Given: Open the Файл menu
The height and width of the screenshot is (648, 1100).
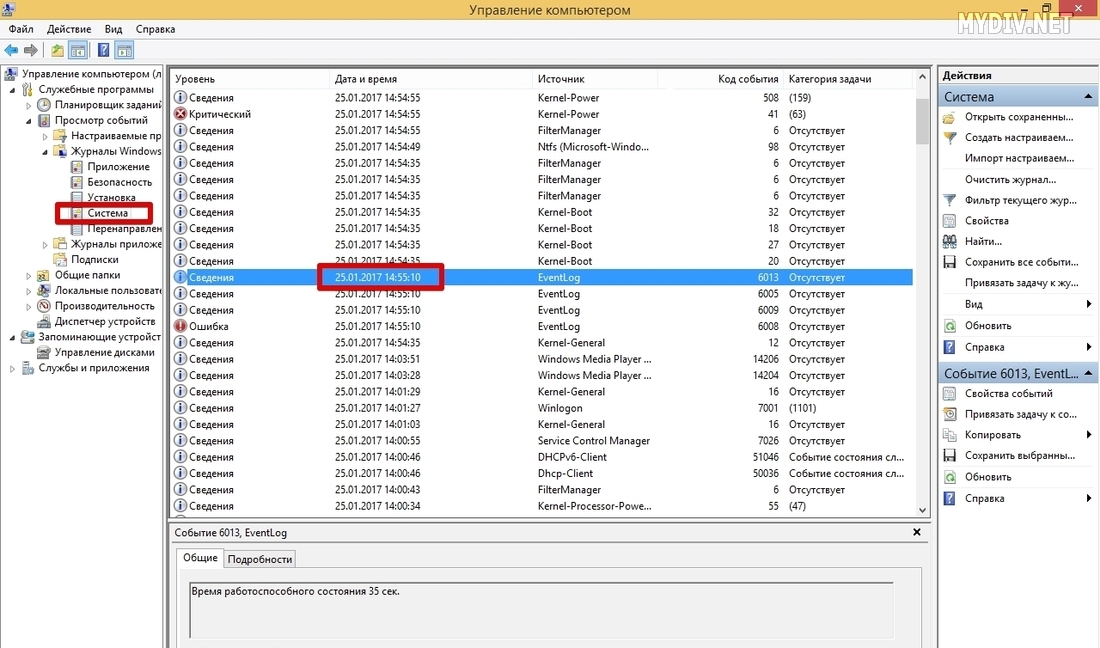Looking at the screenshot, I should tap(21, 29).
